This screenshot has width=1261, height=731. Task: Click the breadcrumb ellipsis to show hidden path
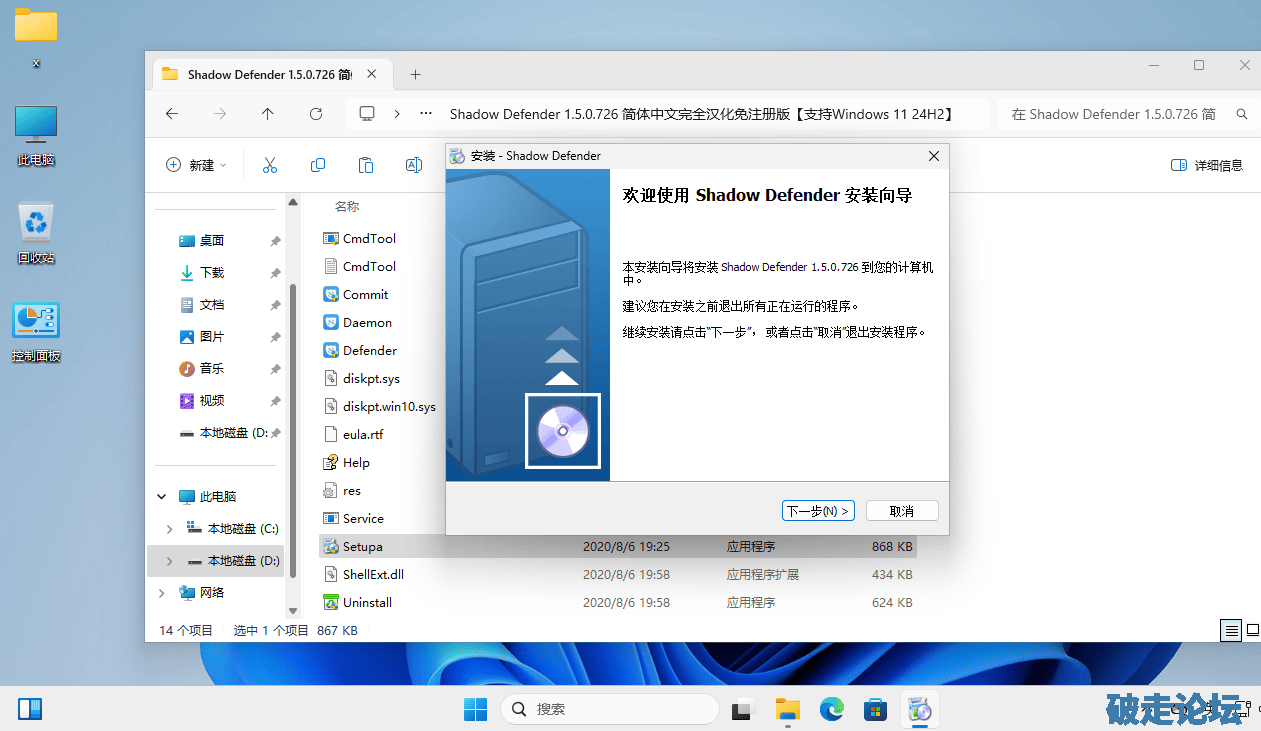[x=427, y=114]
